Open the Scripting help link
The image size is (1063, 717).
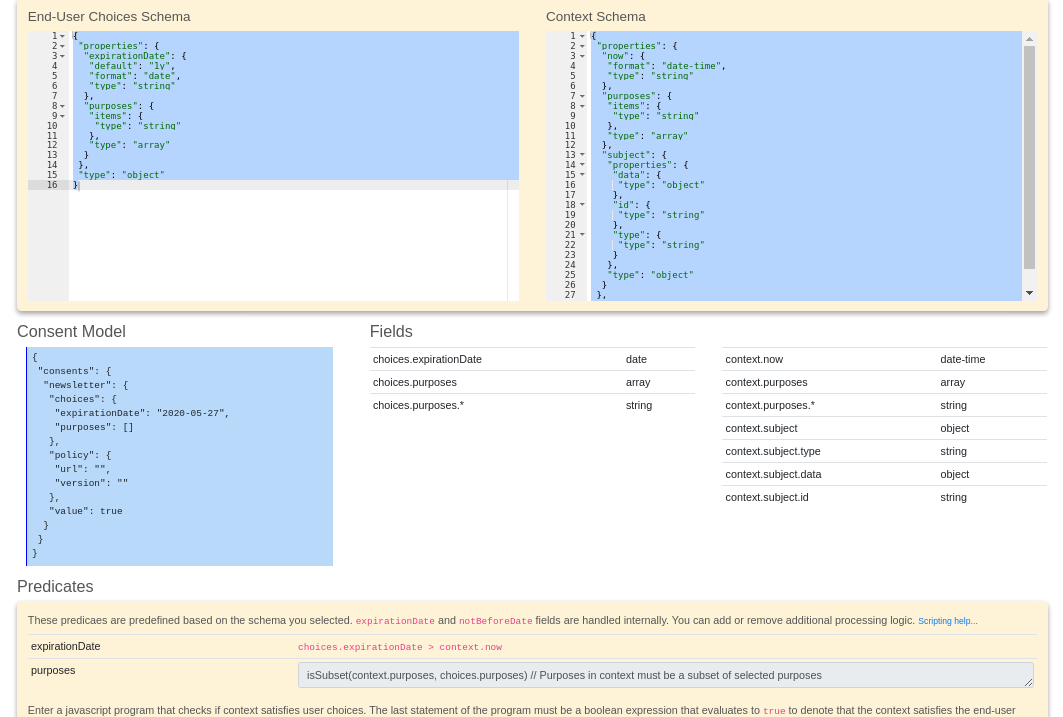tap(947, 621)
